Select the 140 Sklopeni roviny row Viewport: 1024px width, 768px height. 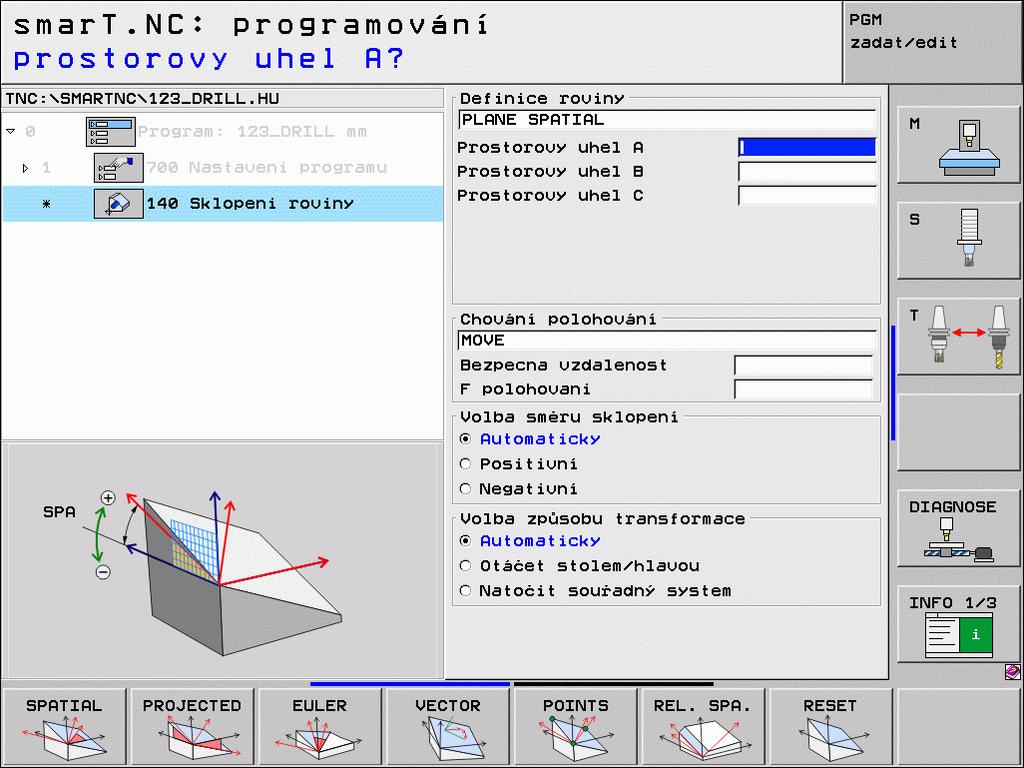click(223, 204)
